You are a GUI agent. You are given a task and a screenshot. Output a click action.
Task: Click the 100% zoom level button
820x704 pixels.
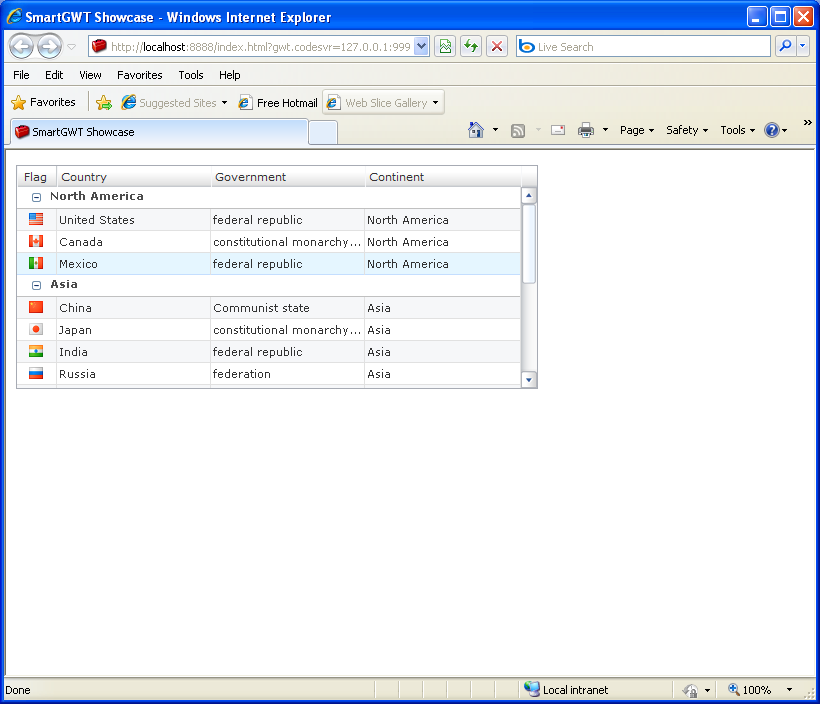750,690
